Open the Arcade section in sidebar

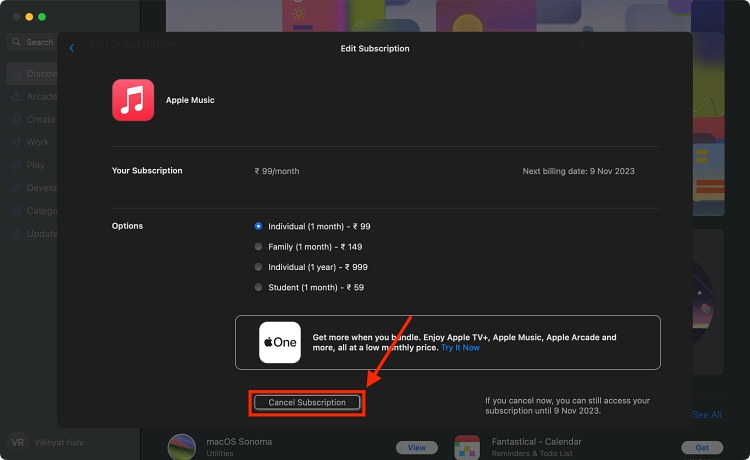[x=33, y=97]
